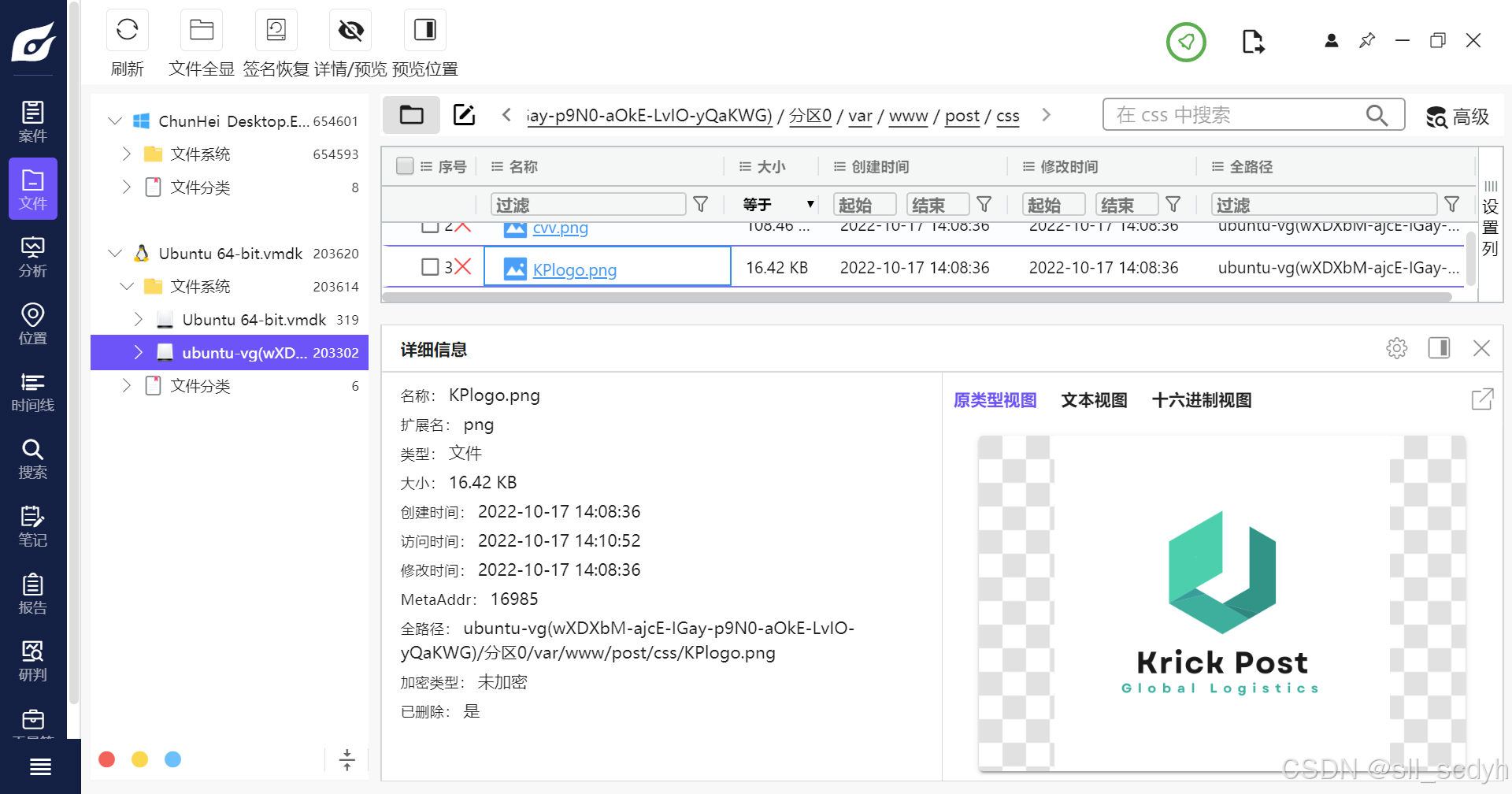
Task: Click the collapse divider icon below tree
Action: point(346,759)
